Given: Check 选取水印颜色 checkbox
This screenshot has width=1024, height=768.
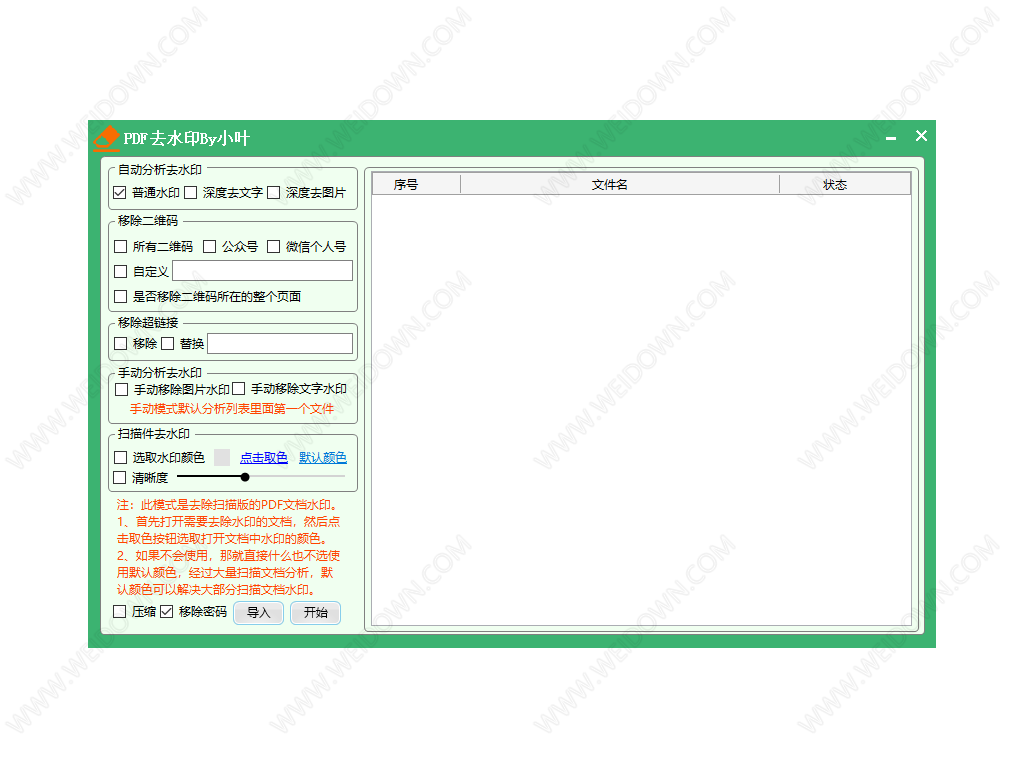Looking at the screenshot, I should pyautogui.click(x=120, y=458).
